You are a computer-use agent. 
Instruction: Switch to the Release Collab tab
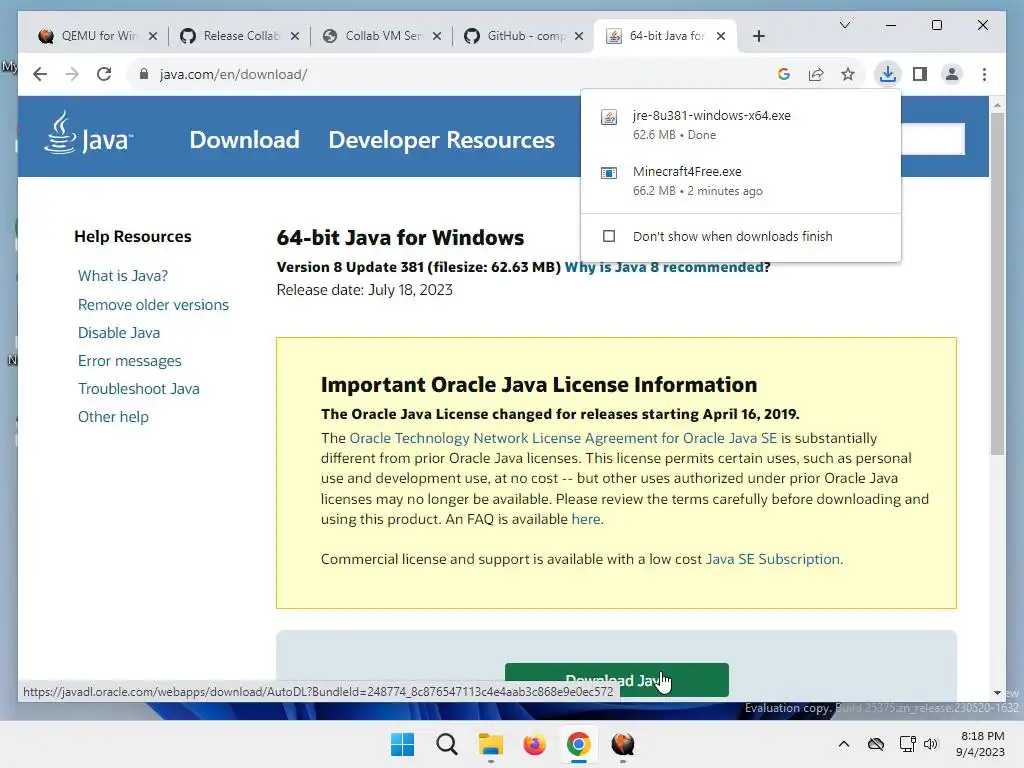coord(240,36)
